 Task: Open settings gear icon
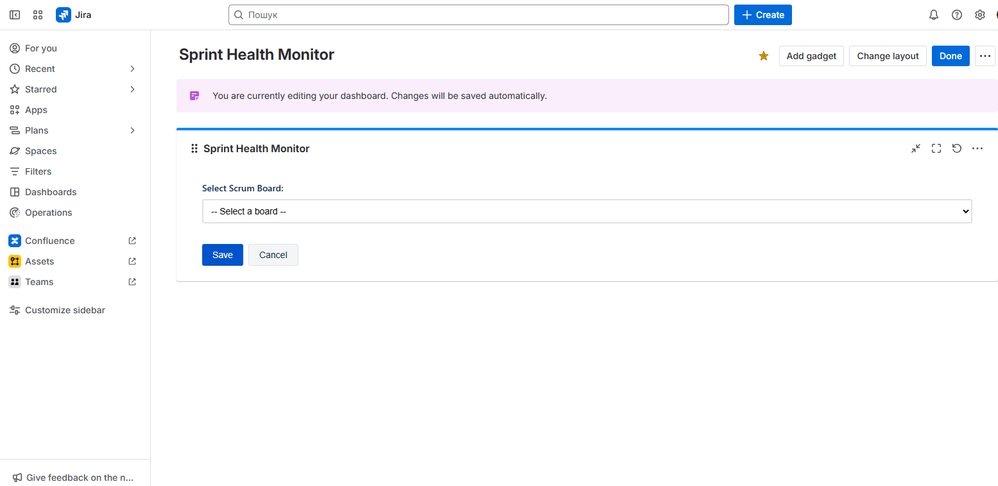click(x=980, y=15)
